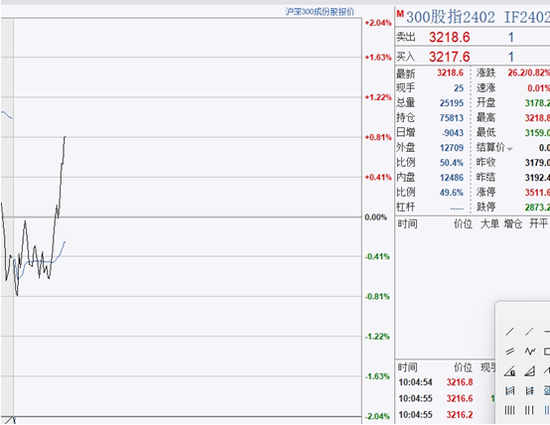Select the Gann fan triangle tool
Viewport: 550px width, 425px height.
(x=530, y=371)
